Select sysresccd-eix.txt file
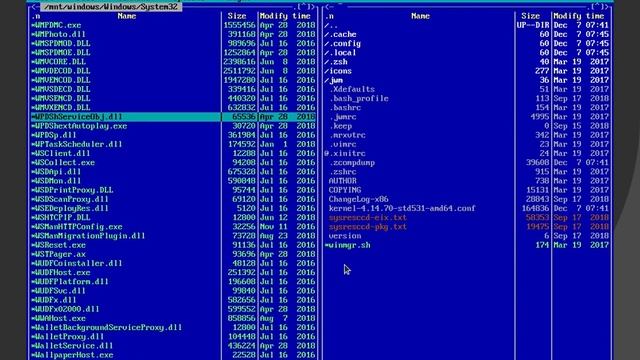Screen dimensions: 640x360 coord(467,218)
